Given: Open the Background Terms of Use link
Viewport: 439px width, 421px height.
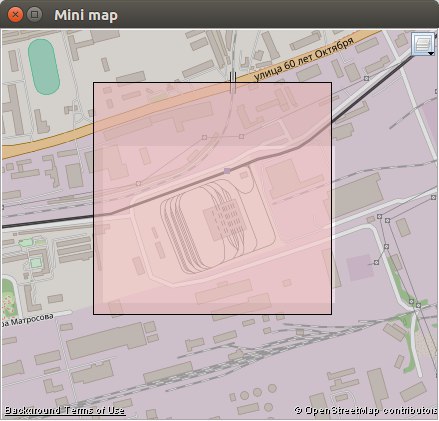Looking at the screenshot, I should point(65,410).
